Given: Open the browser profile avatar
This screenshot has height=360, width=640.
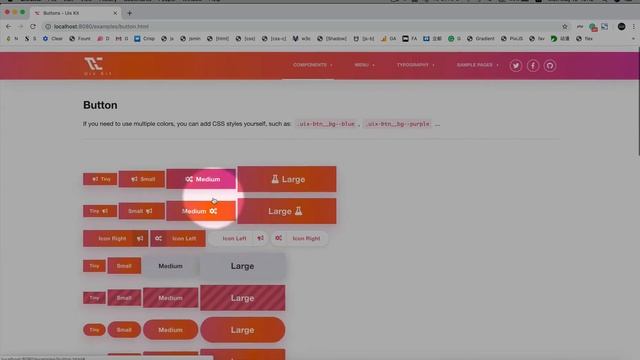Looking at the screenshot, I should click(x=621, y=27).
